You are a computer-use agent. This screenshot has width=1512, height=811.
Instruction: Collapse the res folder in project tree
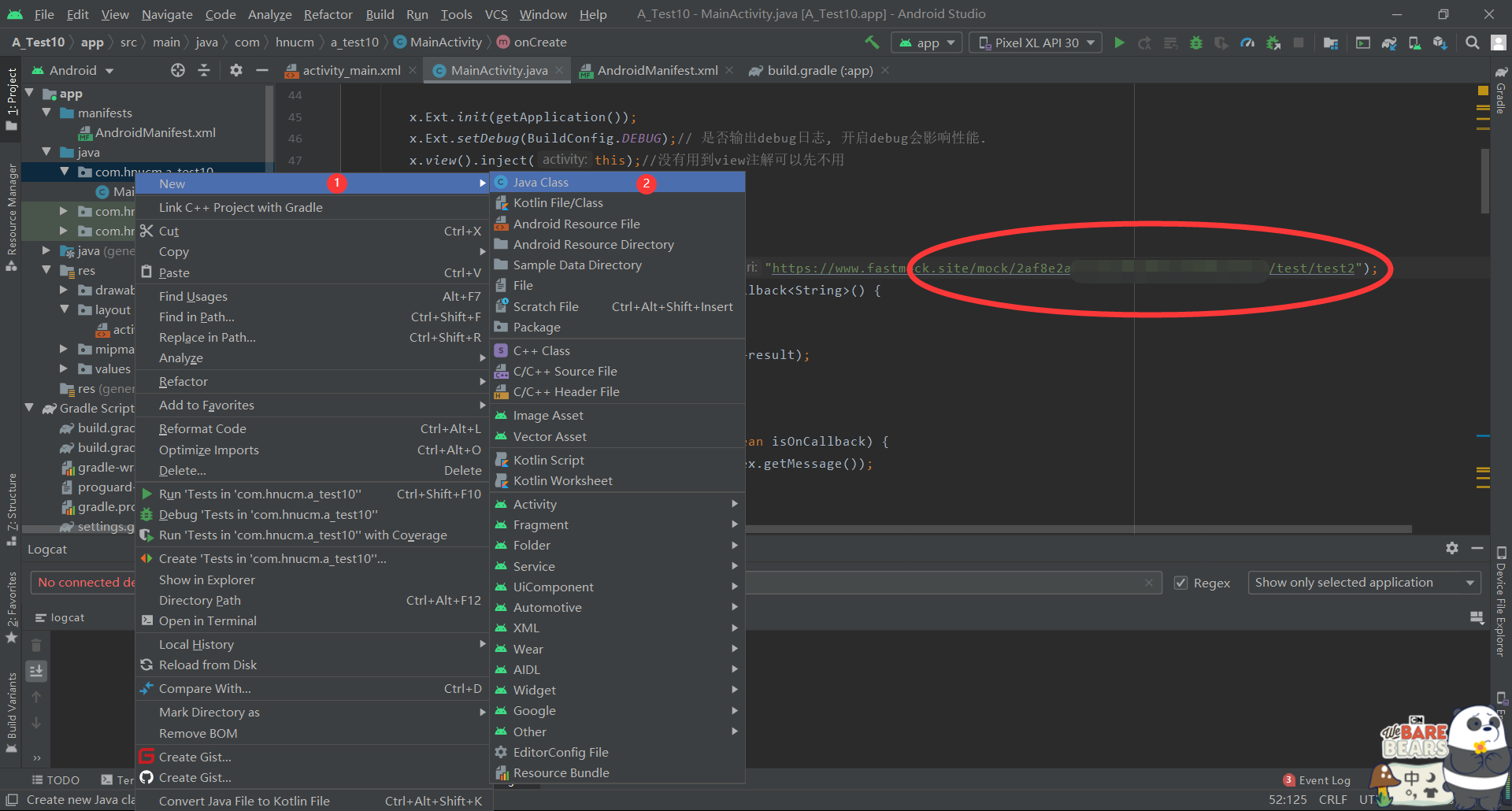point(46,270)
